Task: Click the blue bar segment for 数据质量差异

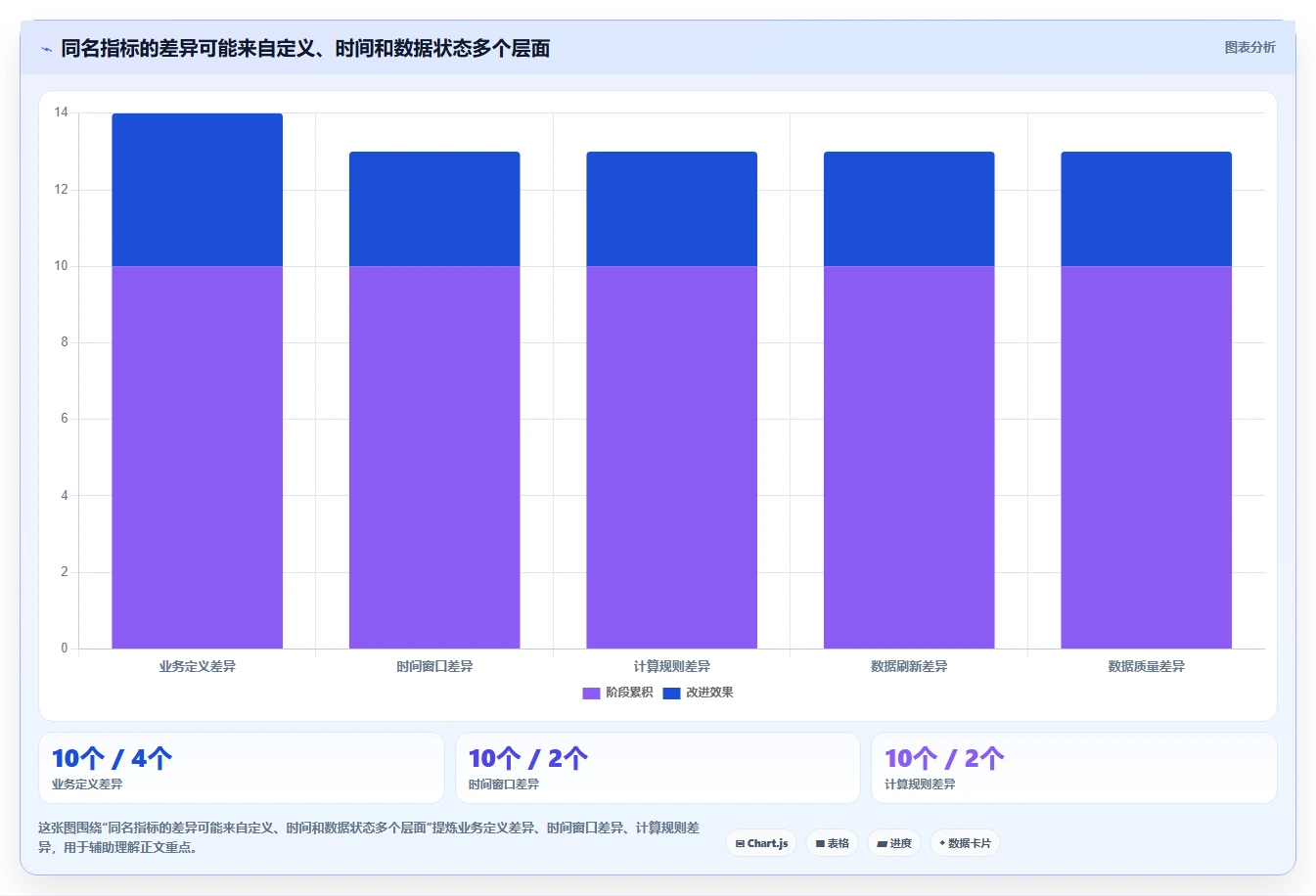Action: [x=1147, y=208]
